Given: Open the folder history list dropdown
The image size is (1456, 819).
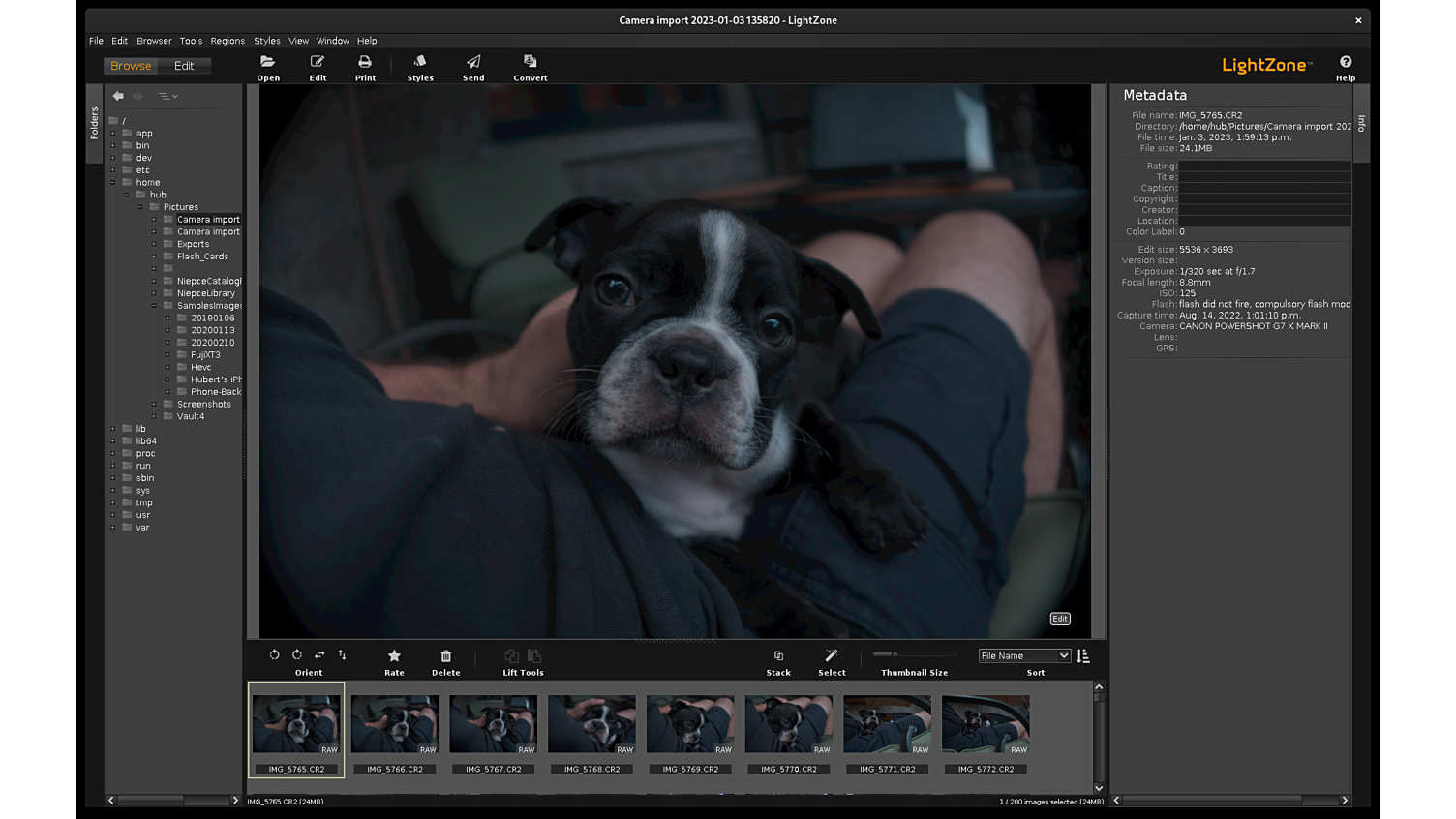Looking at the screenshot, I should pyautogui.click(x=168, y=96).
